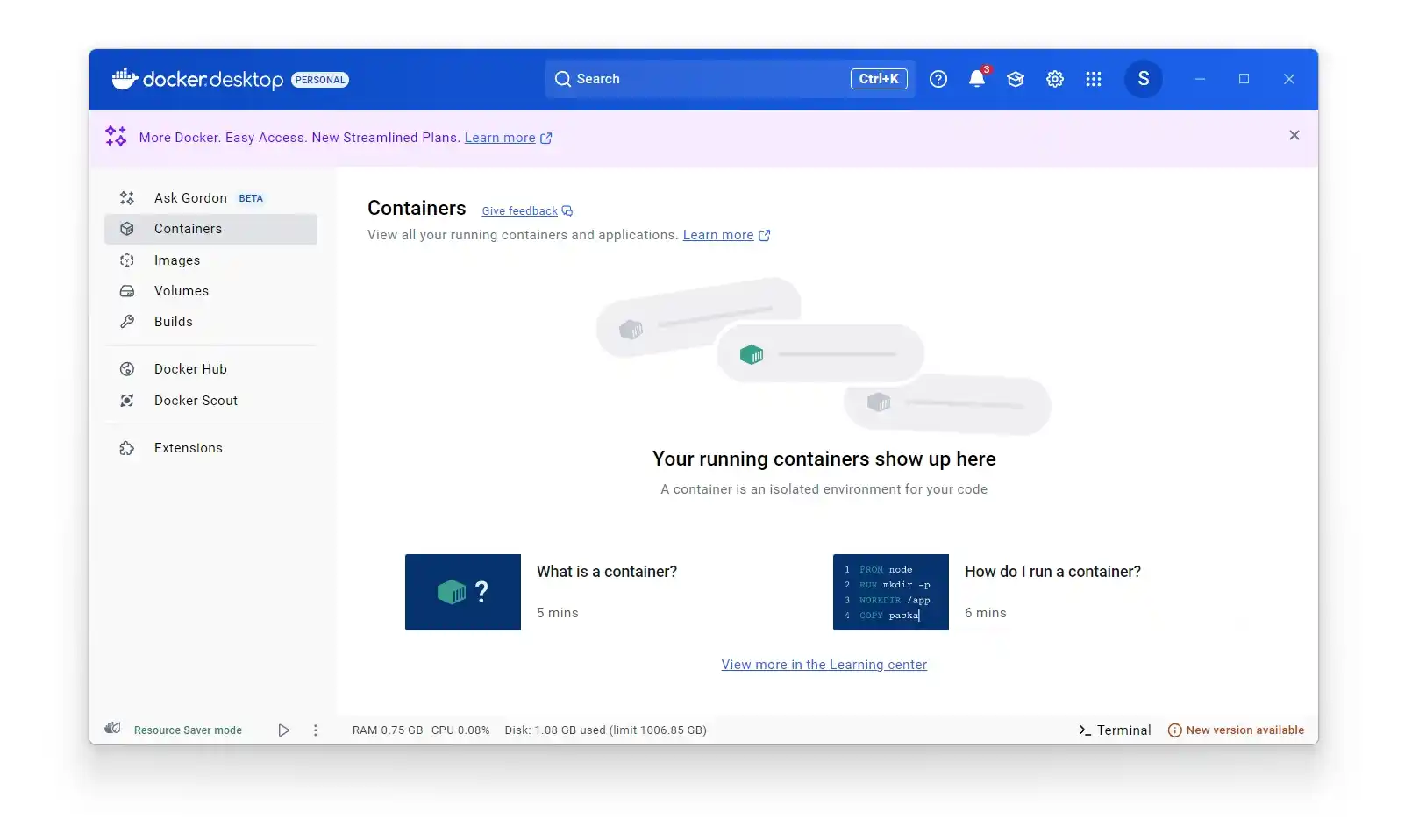Screen dimensions: 1419x840
Task: Click the Resource Saver mode leaf icon
Action: point(113,729)
